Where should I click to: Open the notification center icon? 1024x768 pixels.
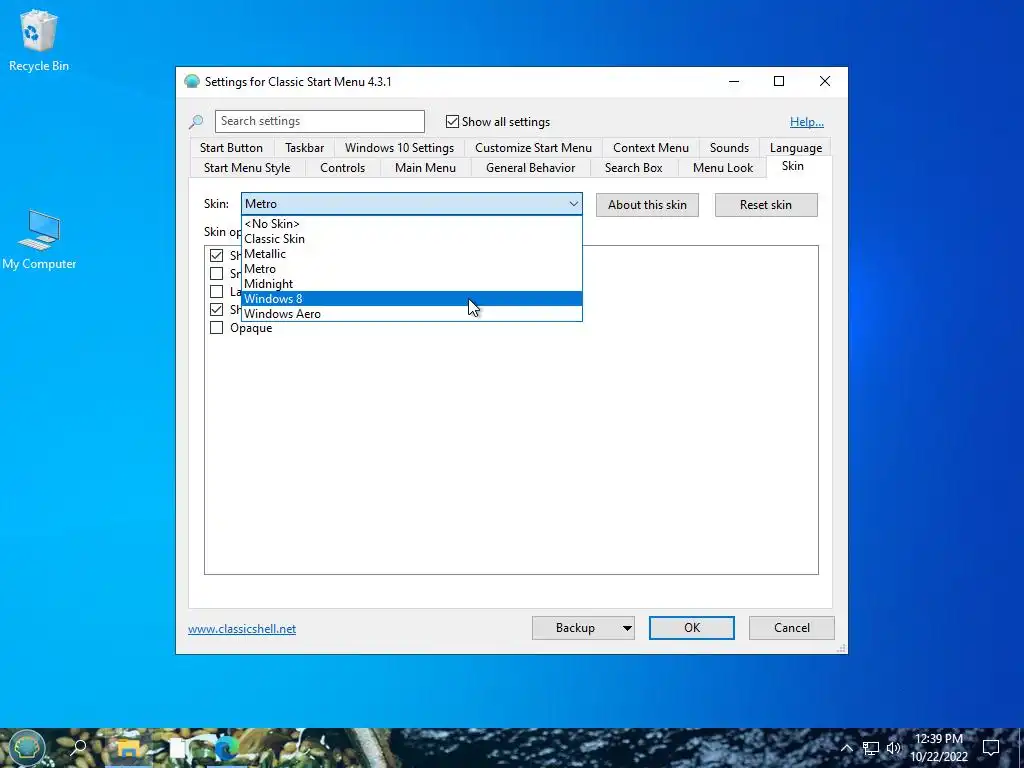click(x=991, y=748)
